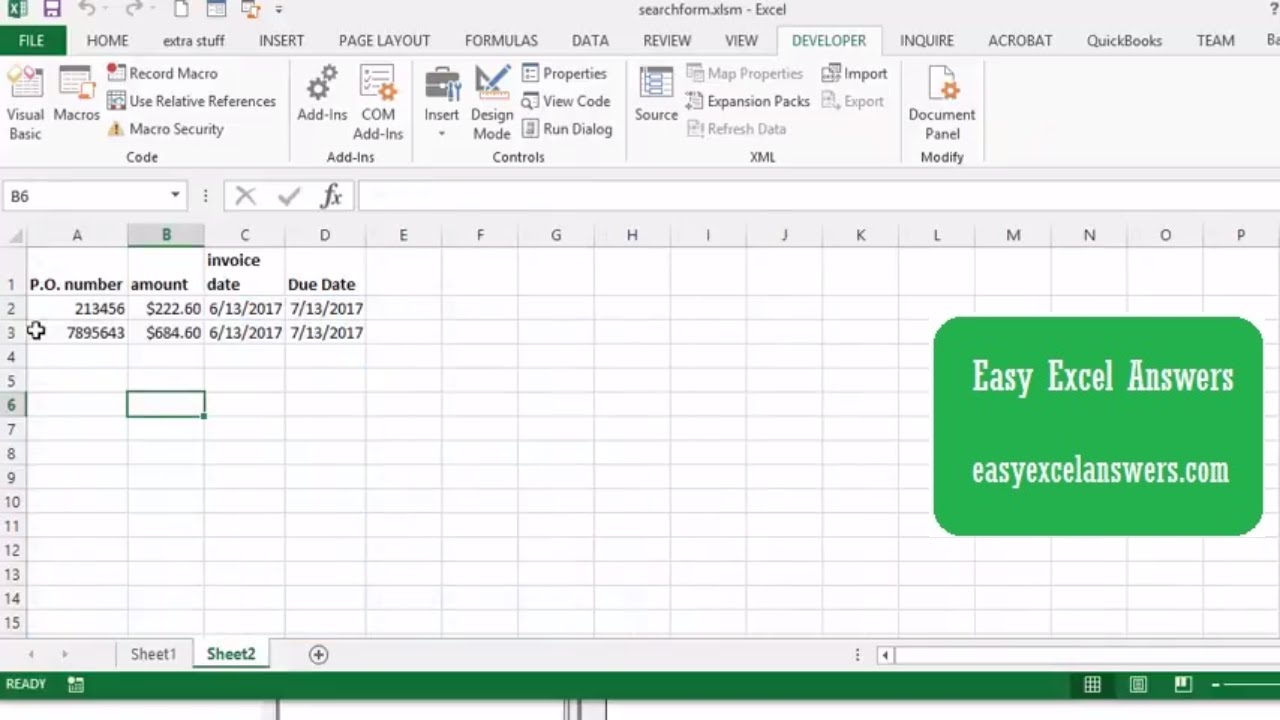Select cell with P.O. number 213456
Image resolution: width=1280 pixels, height=720 pixels.
77,309
